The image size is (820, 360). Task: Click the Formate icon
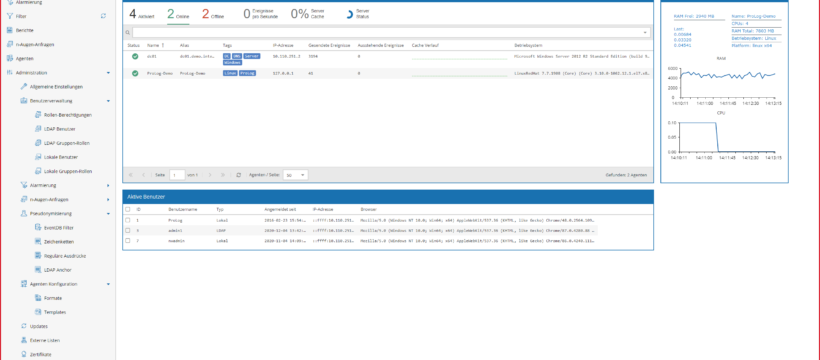pos(38,298)
